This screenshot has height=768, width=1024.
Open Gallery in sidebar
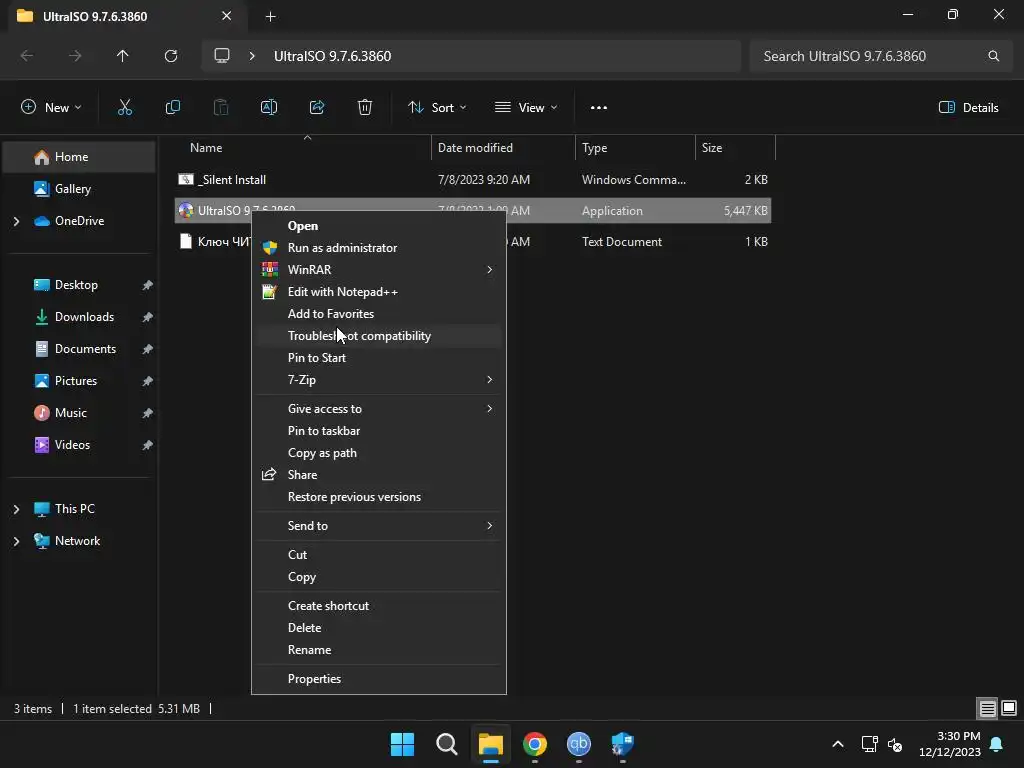pyautogui.click(x=79, y=189)
